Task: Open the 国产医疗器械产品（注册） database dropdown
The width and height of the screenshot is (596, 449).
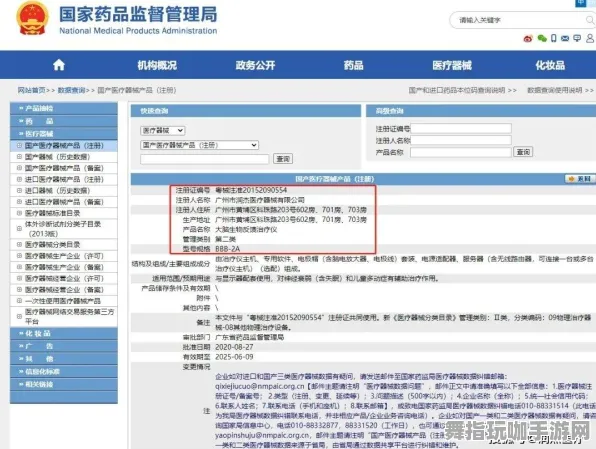Action: (200, 145)
